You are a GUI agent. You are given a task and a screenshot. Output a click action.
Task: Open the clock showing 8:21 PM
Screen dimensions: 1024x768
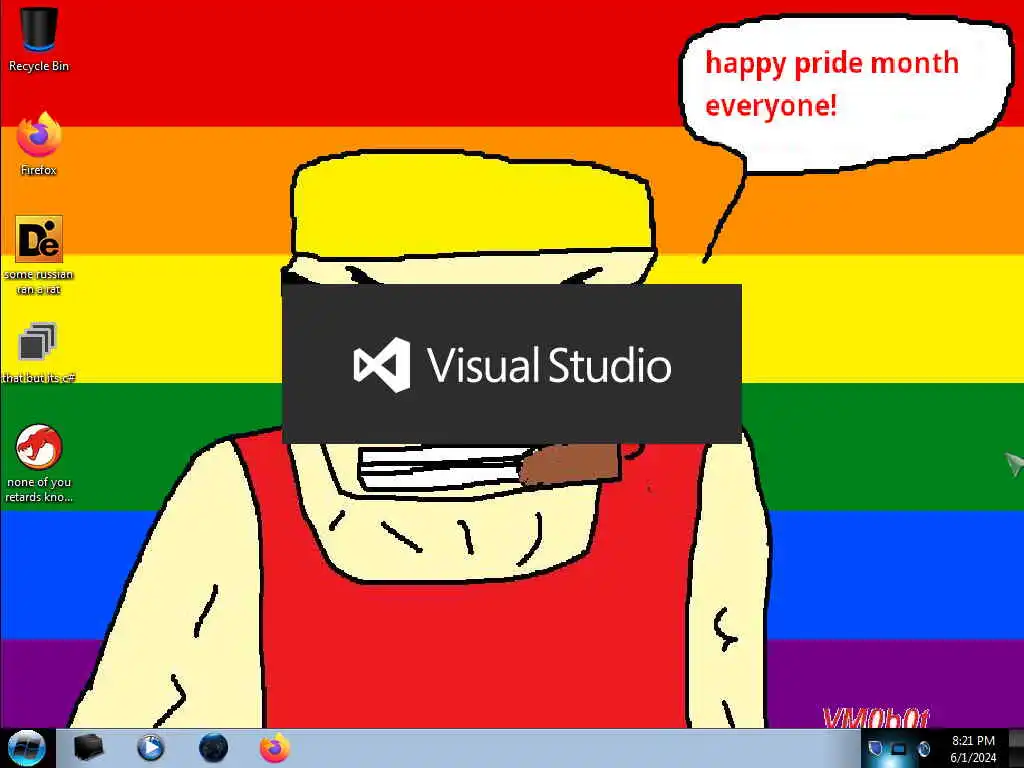pyautogui.click(x=973, y=748)
